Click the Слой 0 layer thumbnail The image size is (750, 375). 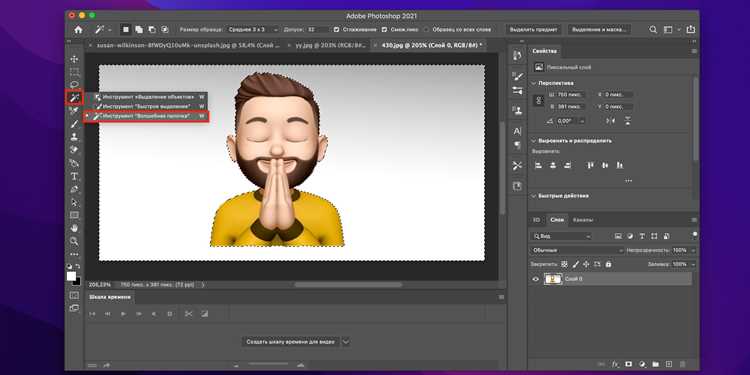click(x=553, y=279)
